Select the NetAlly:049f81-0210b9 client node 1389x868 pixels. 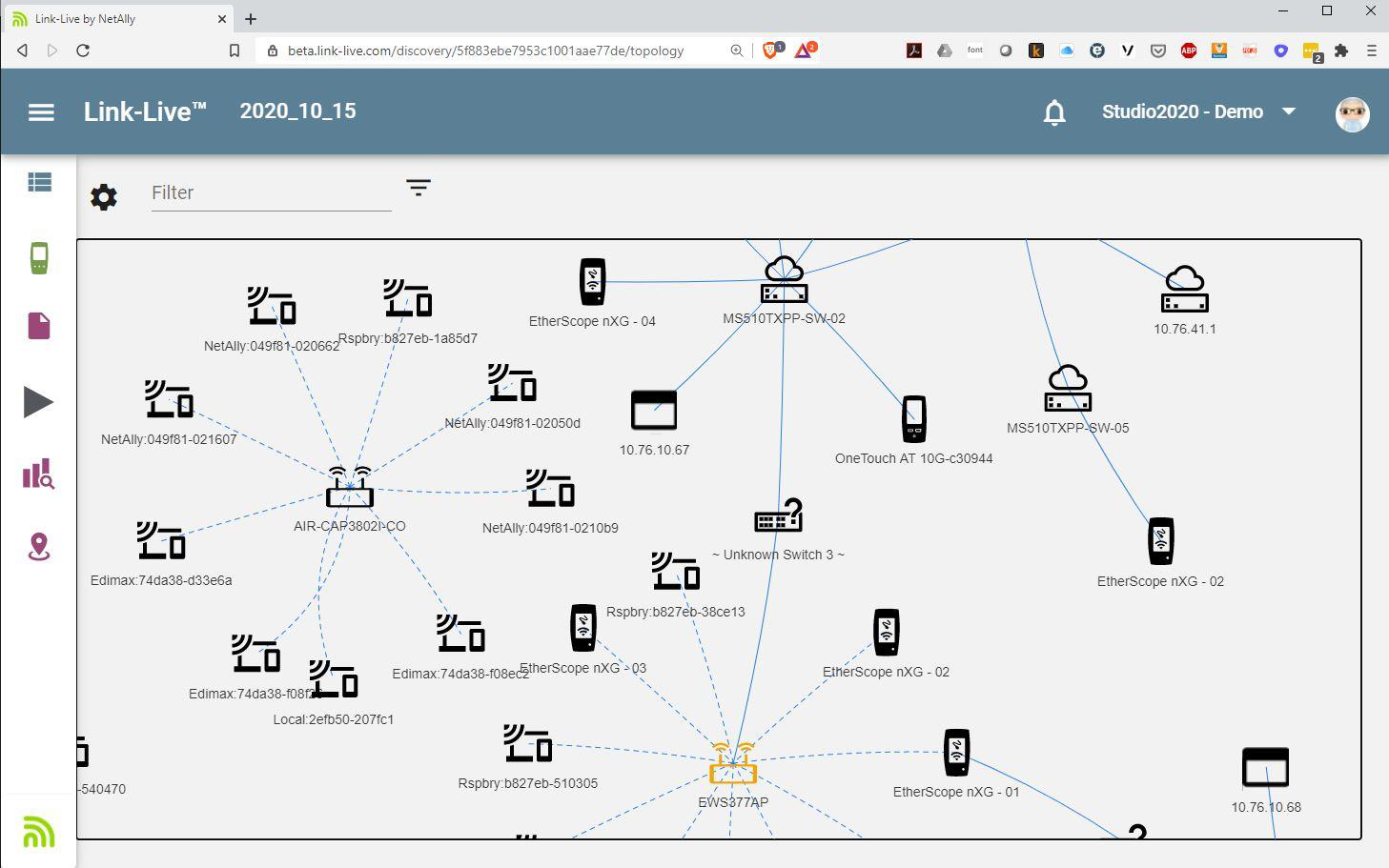click(550, 488)
